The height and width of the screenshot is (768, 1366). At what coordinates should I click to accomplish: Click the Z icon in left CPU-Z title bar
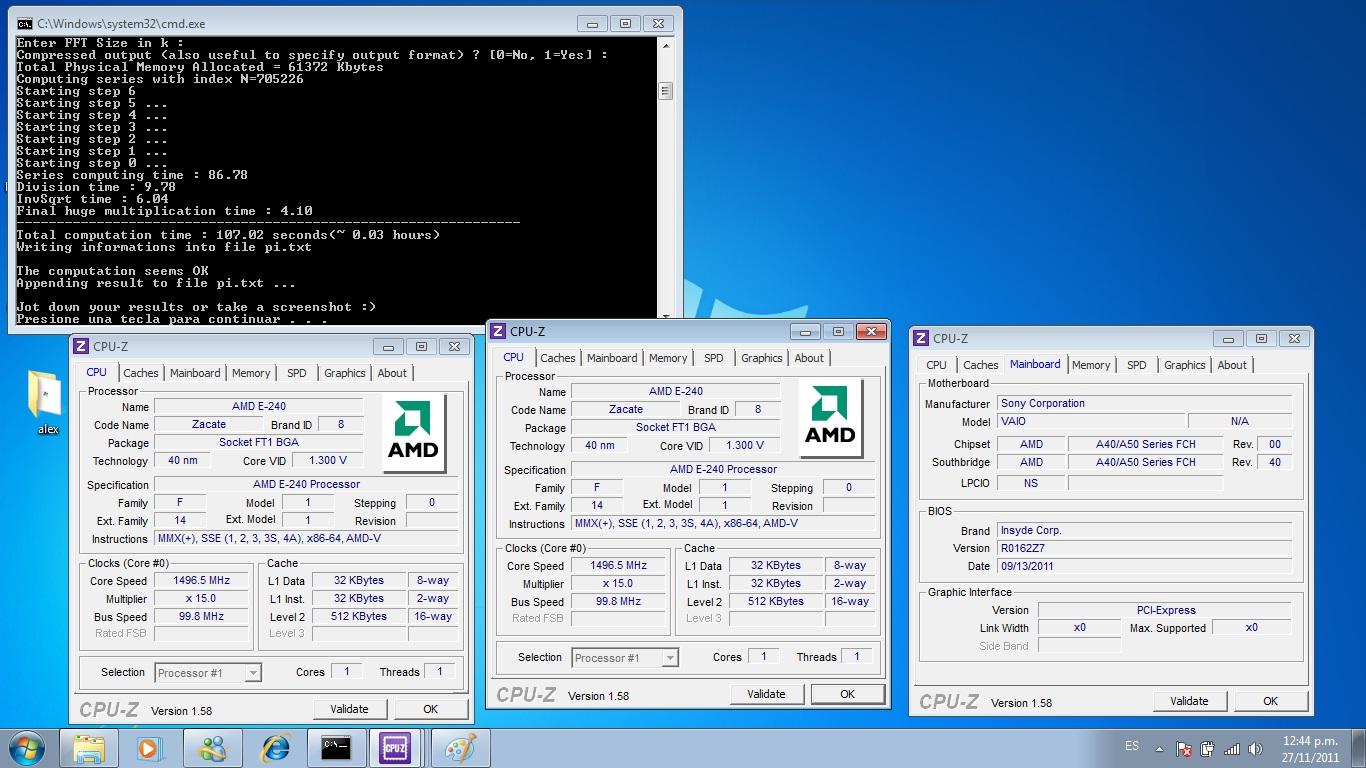[81, 346]
